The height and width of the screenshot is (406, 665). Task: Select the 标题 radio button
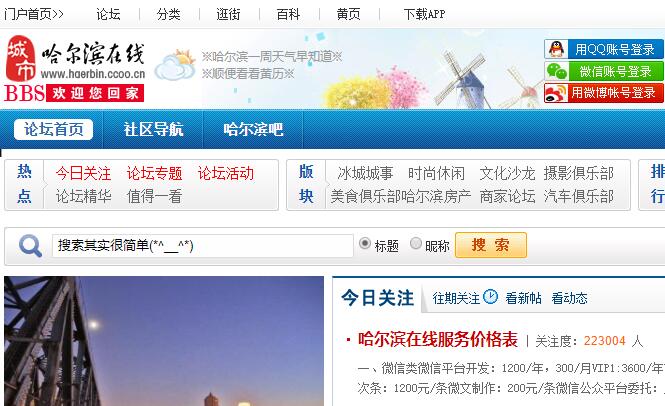364,244
